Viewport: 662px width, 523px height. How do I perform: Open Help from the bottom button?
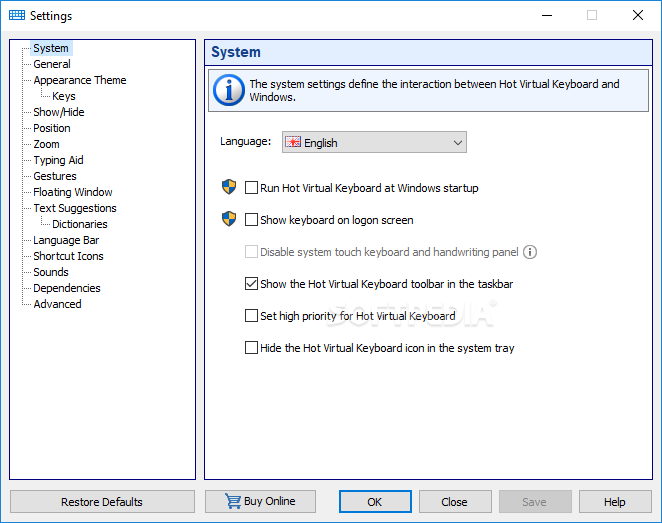click(615, 501)
